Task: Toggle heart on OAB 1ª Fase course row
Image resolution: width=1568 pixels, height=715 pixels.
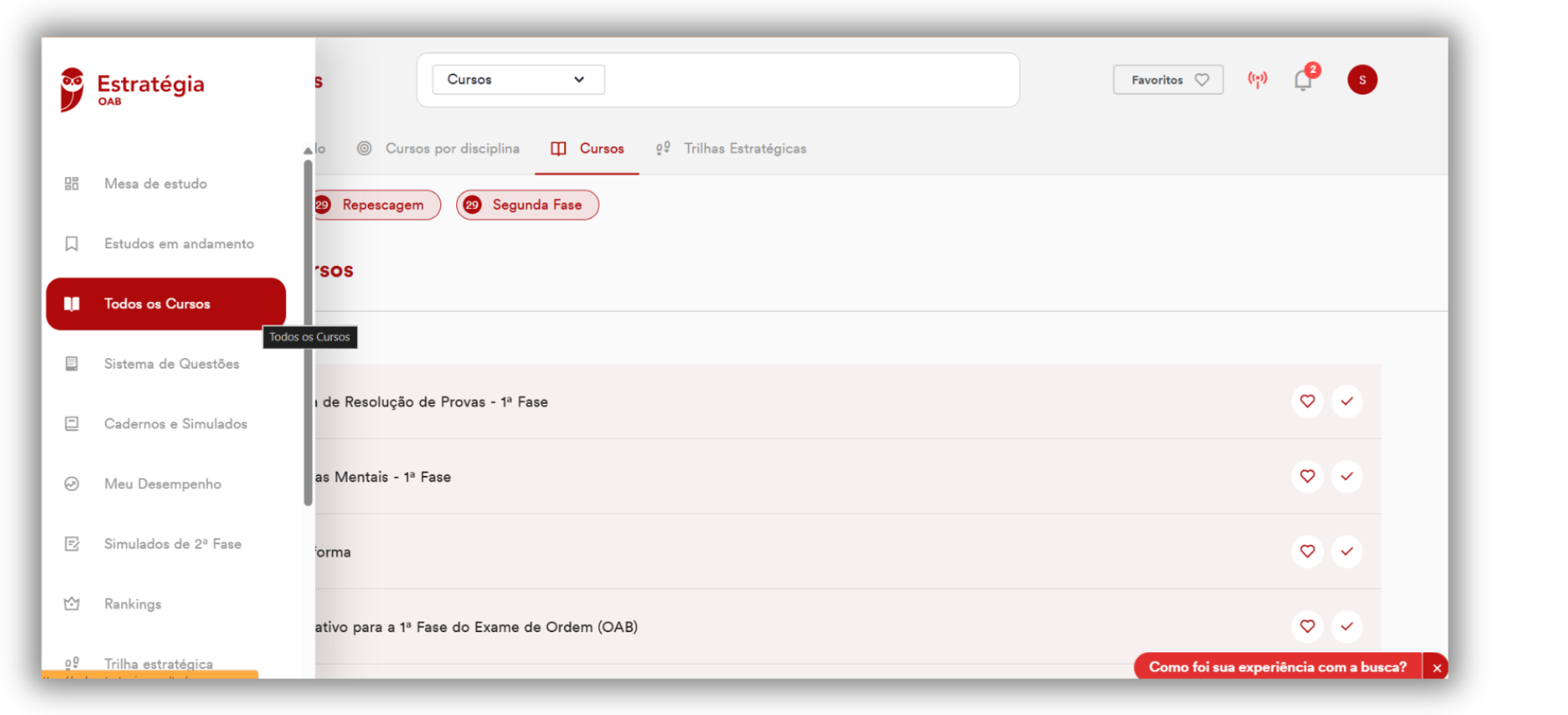Action: pos(1307,626)
